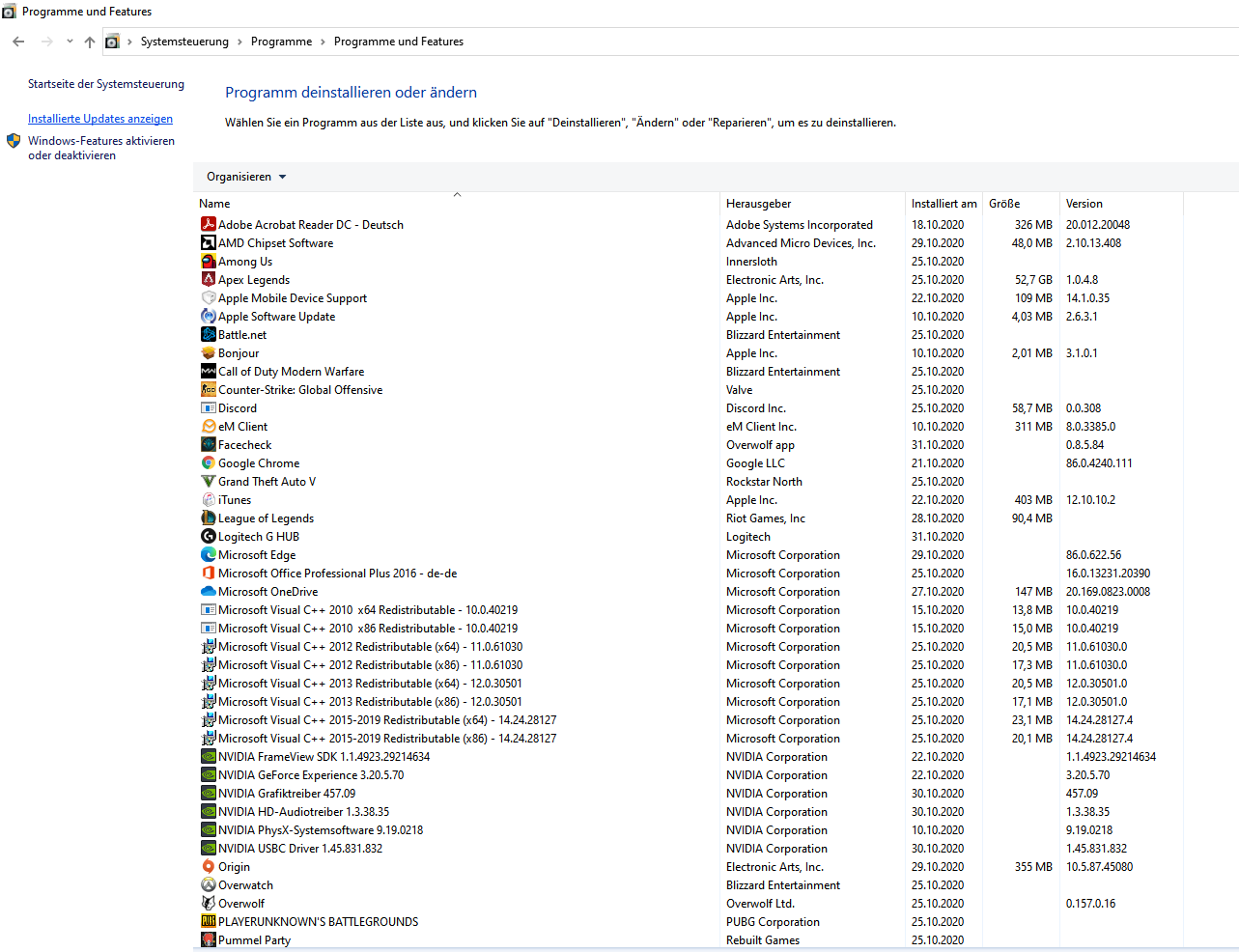The image size is (1239, 952).
Task: Click the Overwatch icon
Action: (208, 884)
